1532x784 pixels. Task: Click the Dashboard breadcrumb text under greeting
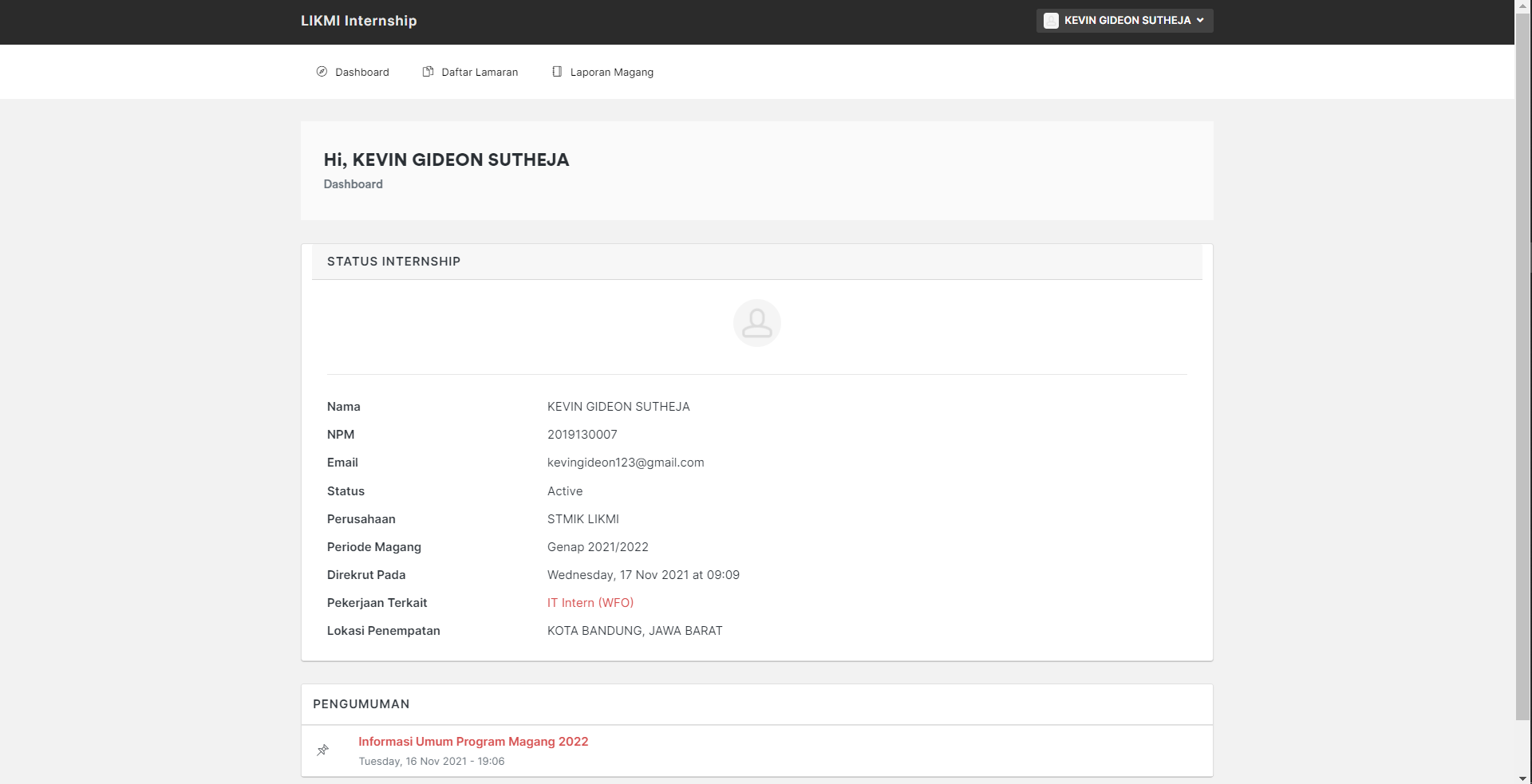click(353, 184)
